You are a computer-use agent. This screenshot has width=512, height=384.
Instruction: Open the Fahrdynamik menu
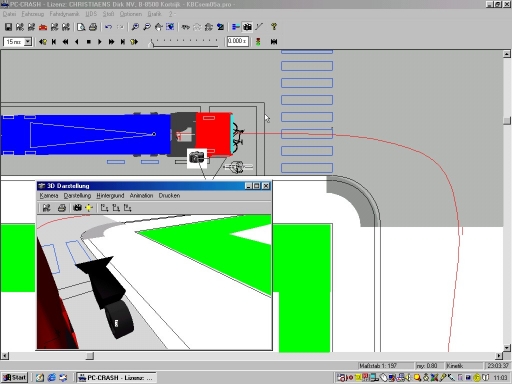point(64,14)
